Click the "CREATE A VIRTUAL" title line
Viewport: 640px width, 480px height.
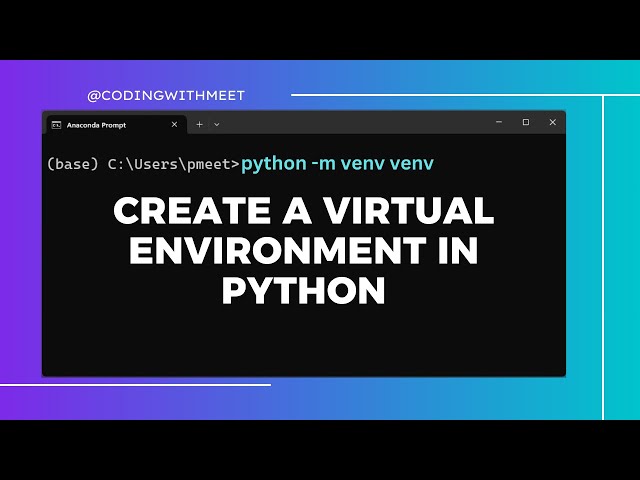point(304,211)
